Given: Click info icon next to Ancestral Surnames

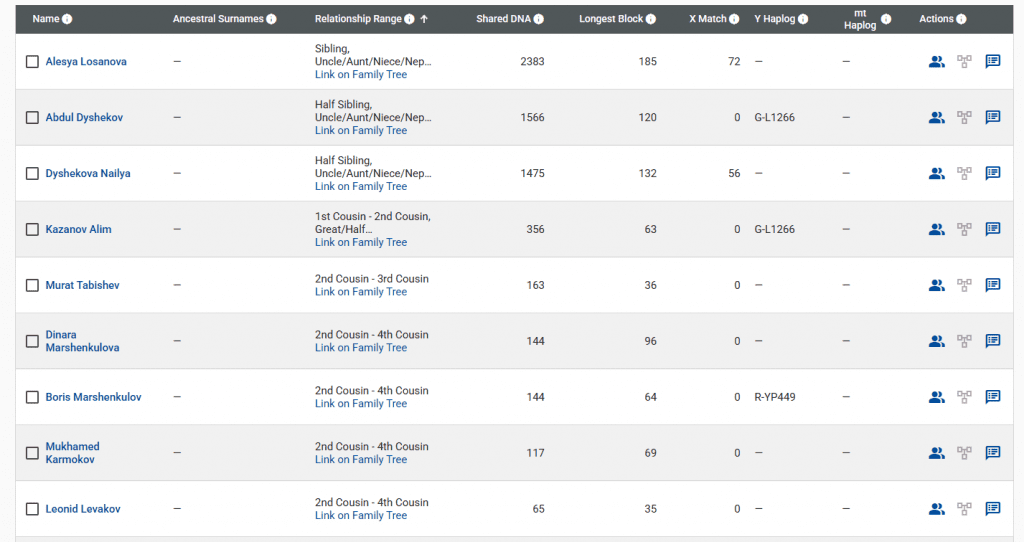Looking at the screenshot, I should point(271,19).
